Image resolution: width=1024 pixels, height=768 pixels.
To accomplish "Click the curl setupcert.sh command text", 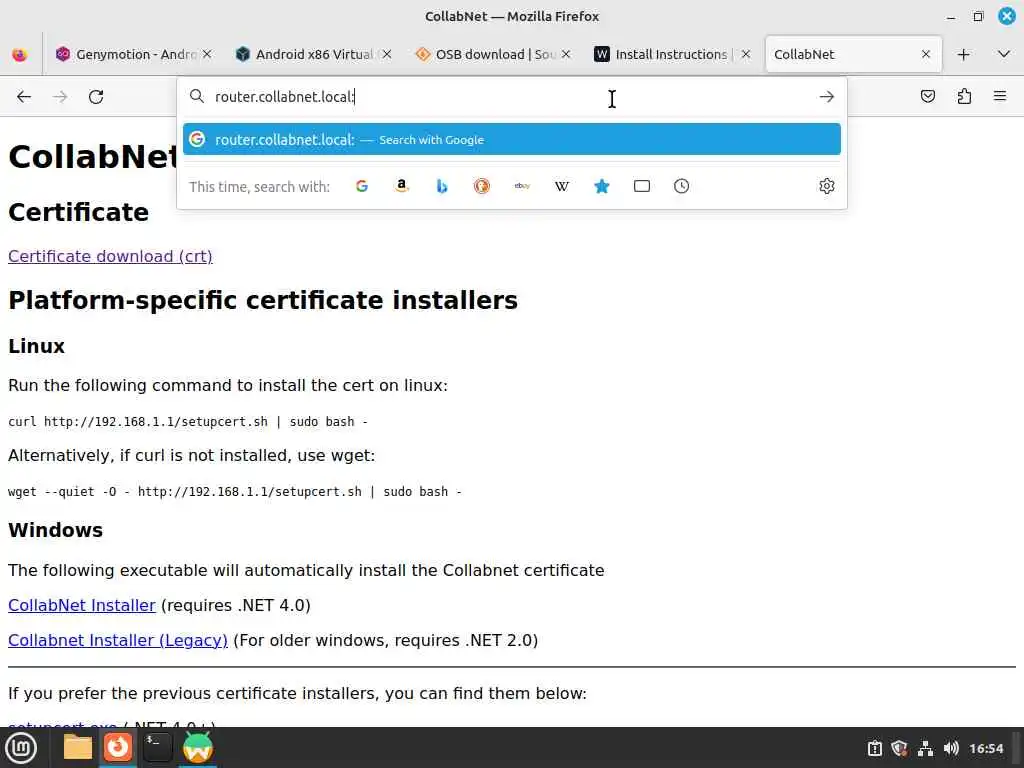I will (x=188, y=422).
